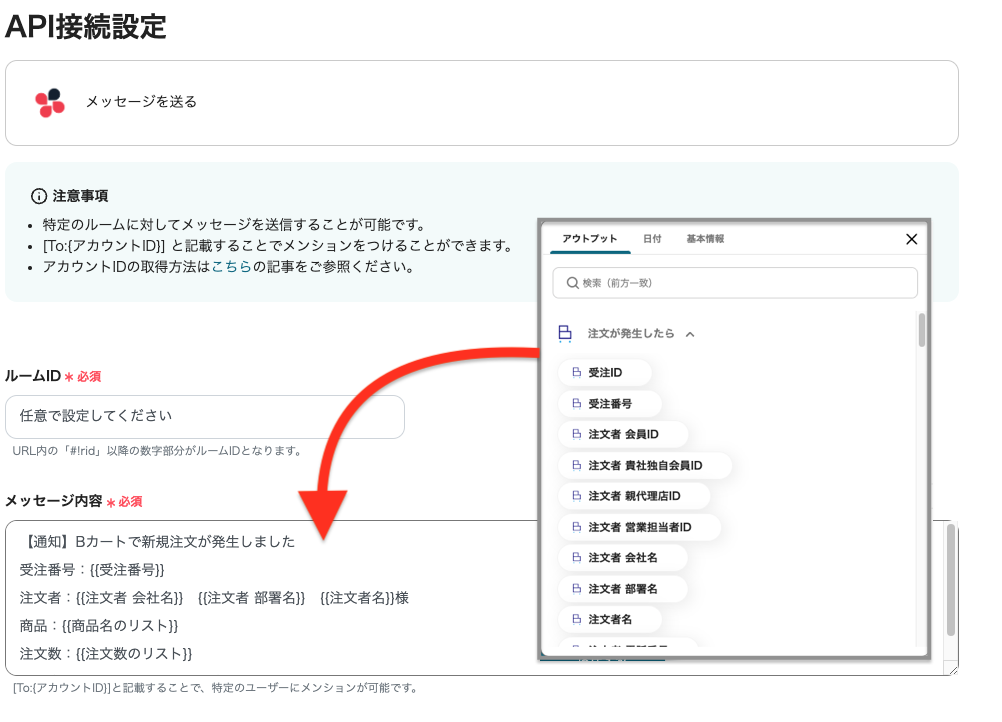The width and height of the screenshot is (1002, 722).
Task: Insert the 注文者 会社名 chip
Action: tap(622, 557)
